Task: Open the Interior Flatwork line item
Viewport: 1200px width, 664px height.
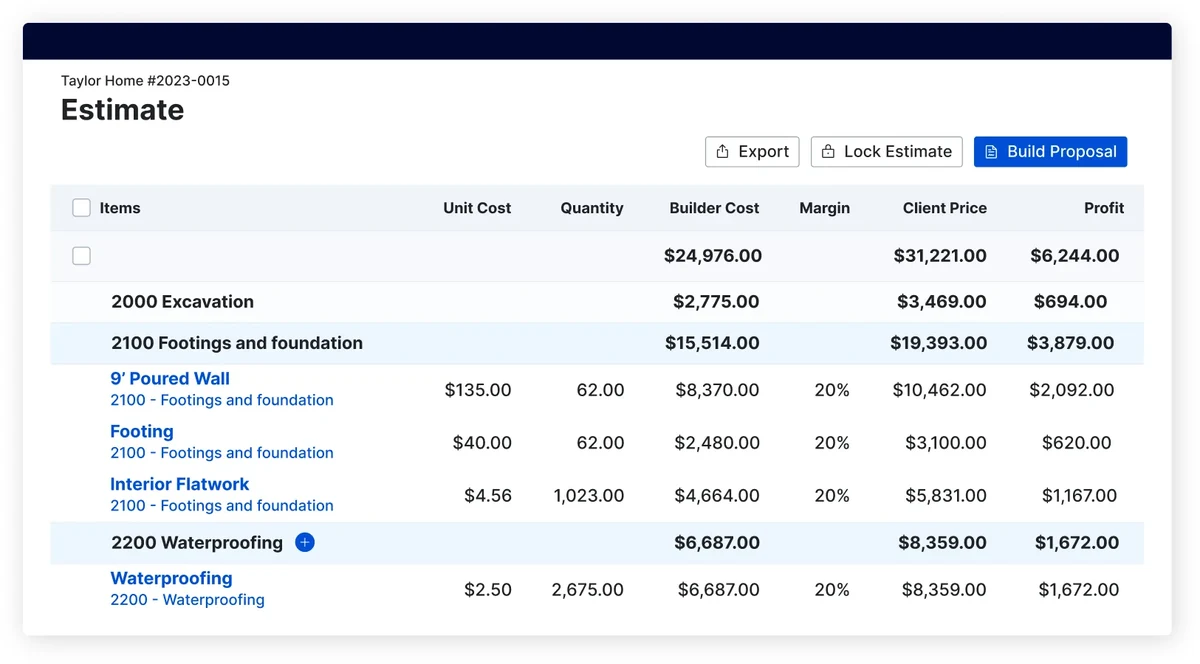Action: coord(180,485)
